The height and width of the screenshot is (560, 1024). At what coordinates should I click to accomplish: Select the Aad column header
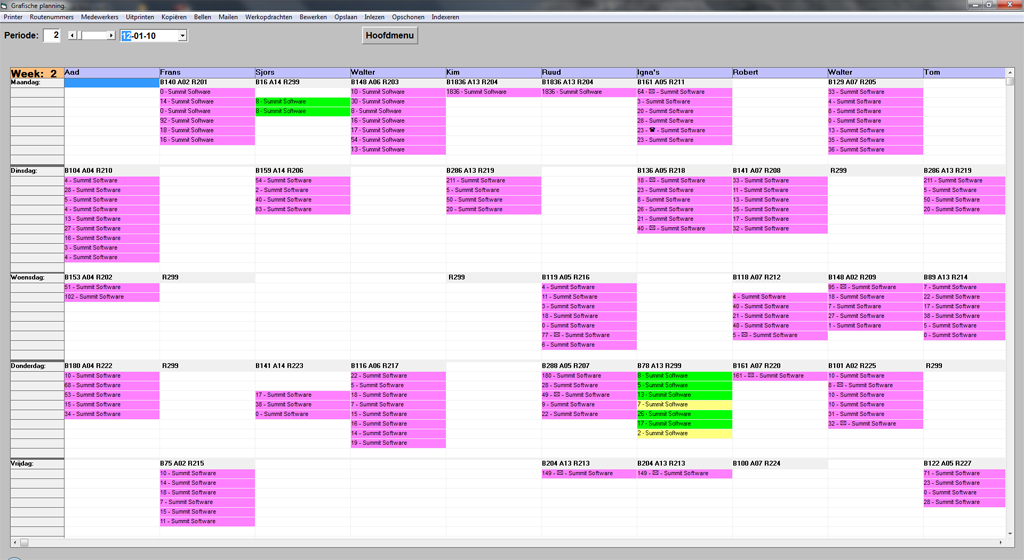click(x=111, y=72)
